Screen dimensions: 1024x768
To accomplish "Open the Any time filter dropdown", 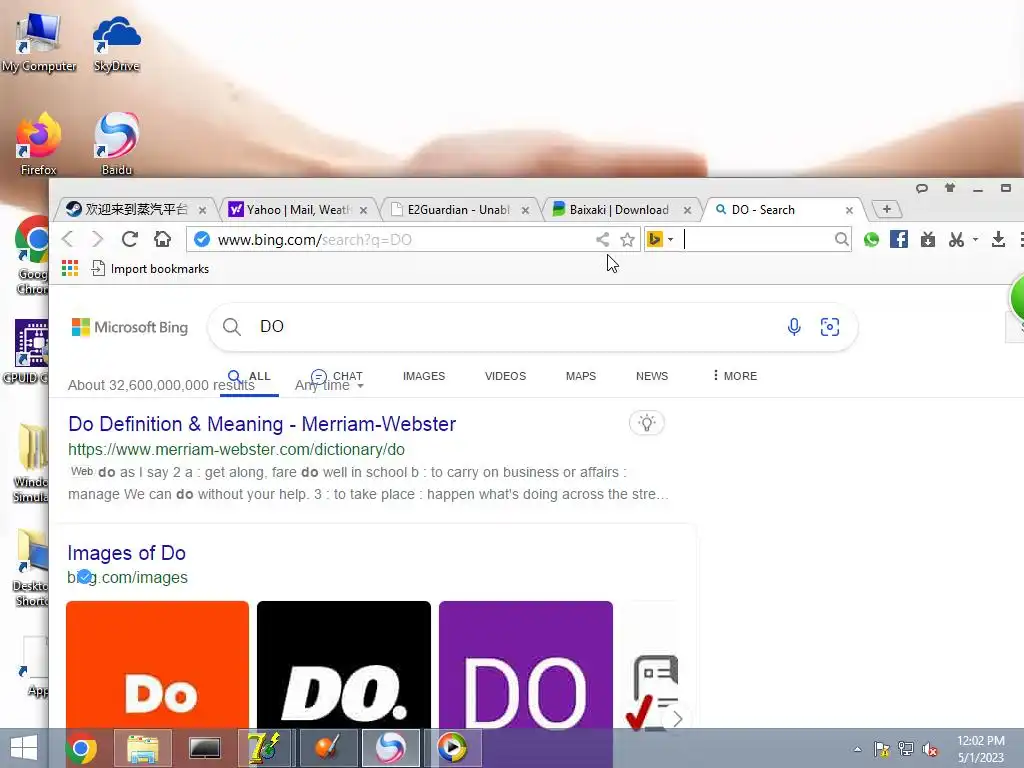I will 329,386.
